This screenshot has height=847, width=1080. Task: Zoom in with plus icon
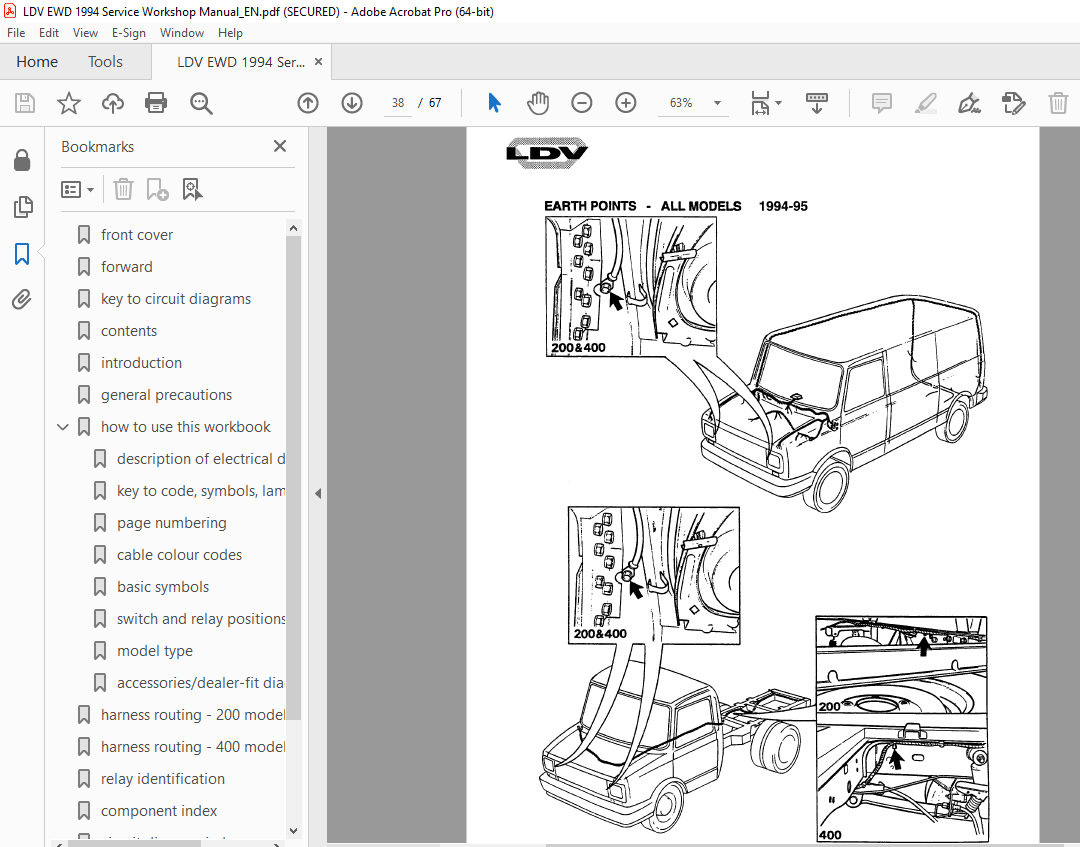coord(625,103)
